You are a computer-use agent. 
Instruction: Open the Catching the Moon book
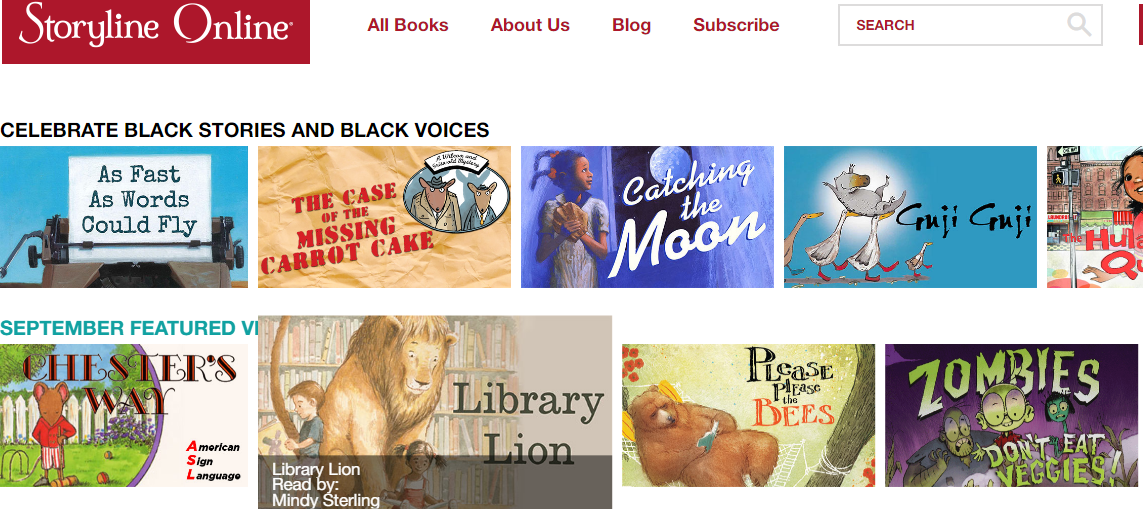[647, 217]
